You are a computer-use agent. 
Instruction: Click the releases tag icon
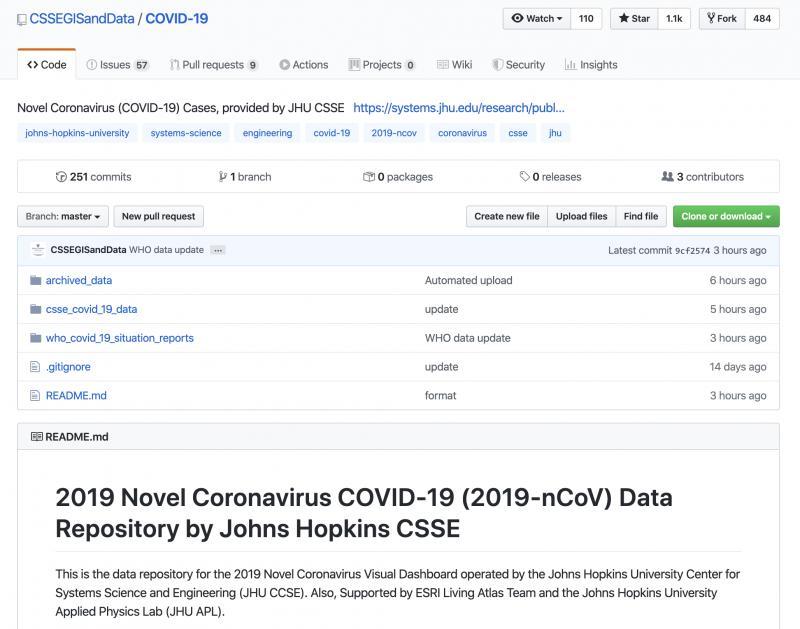524,177
